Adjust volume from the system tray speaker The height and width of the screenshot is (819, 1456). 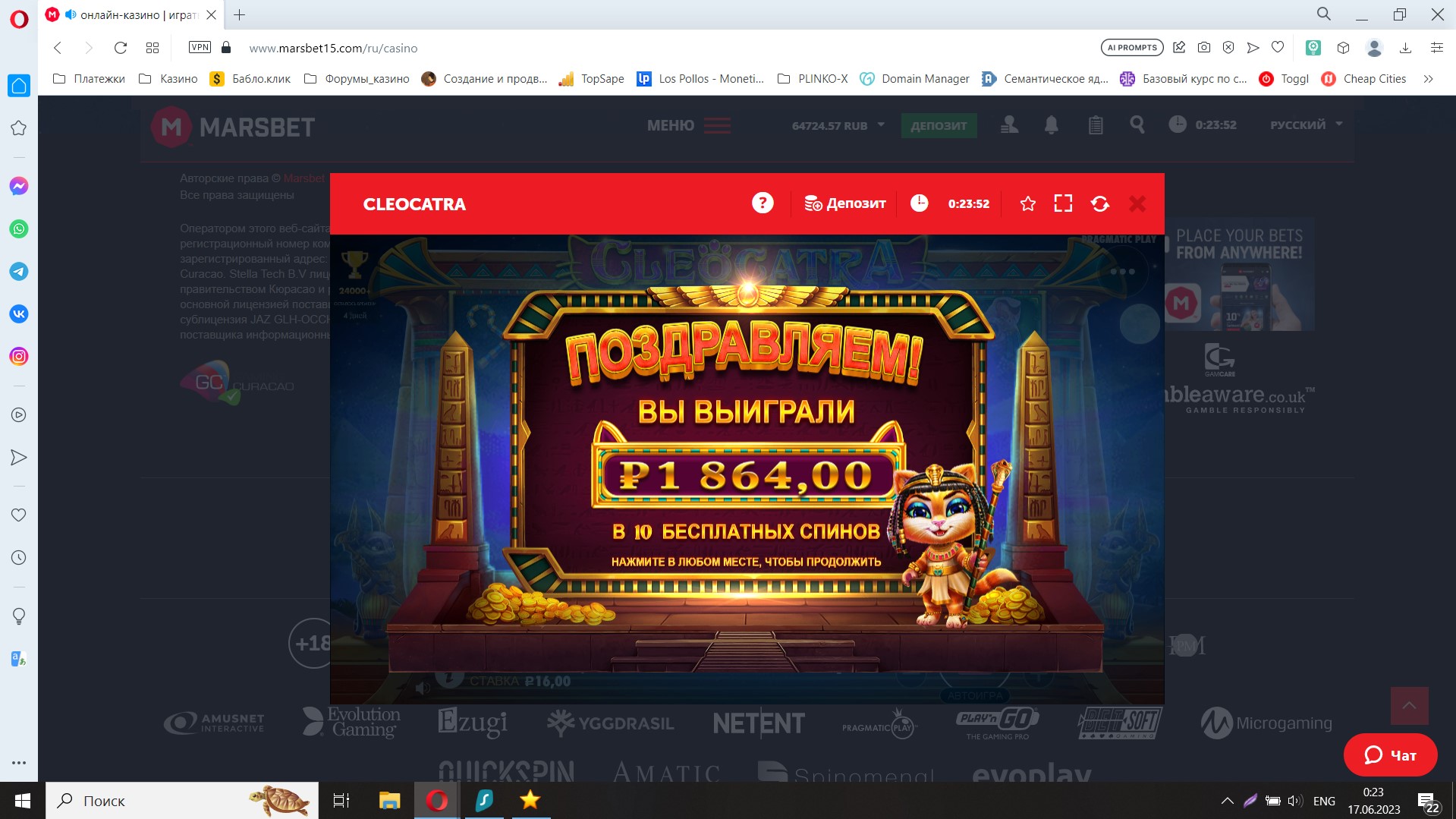click(x=1295, y=801)
